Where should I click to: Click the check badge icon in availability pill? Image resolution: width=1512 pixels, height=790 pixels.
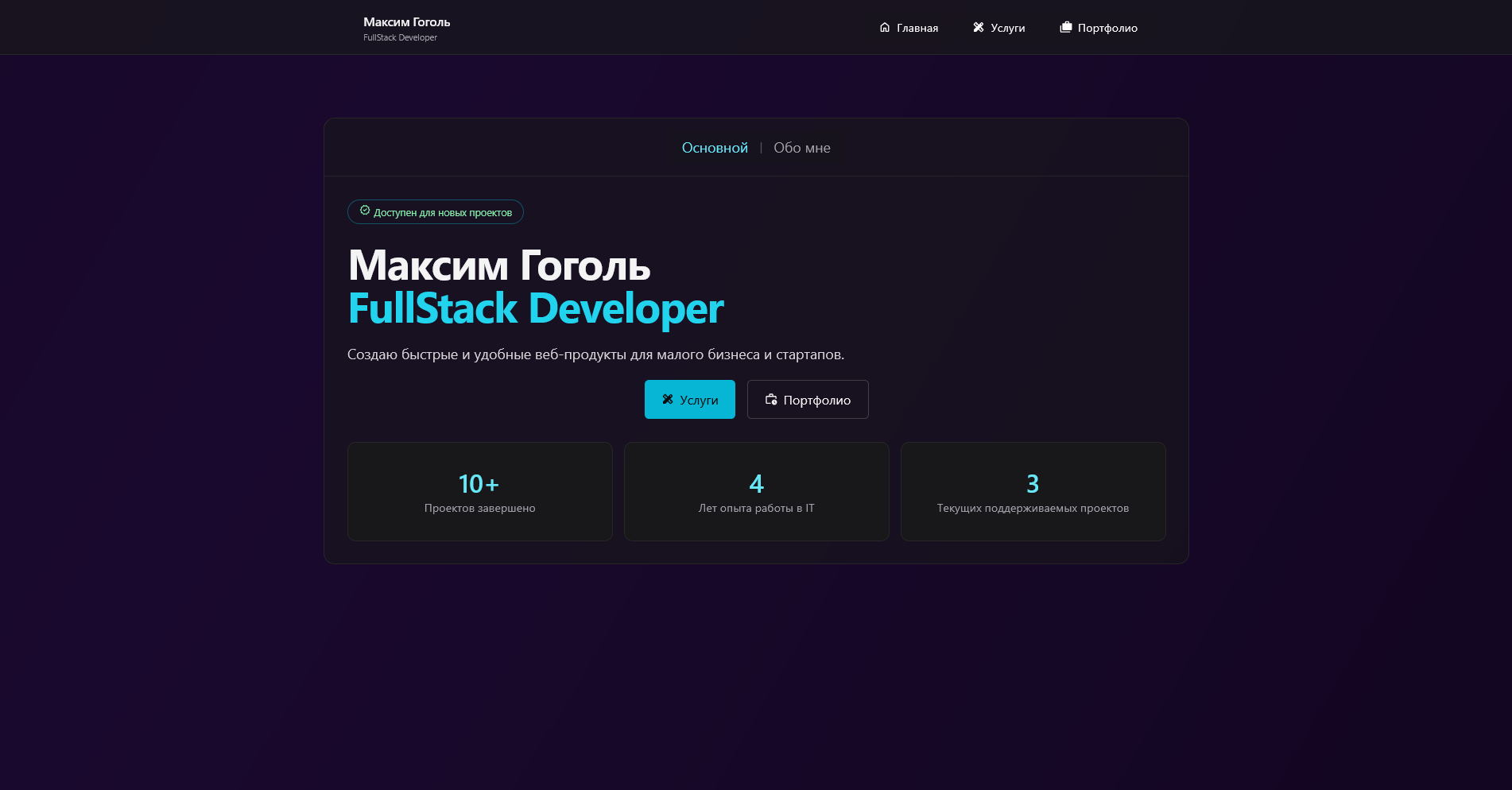point(365,211)
